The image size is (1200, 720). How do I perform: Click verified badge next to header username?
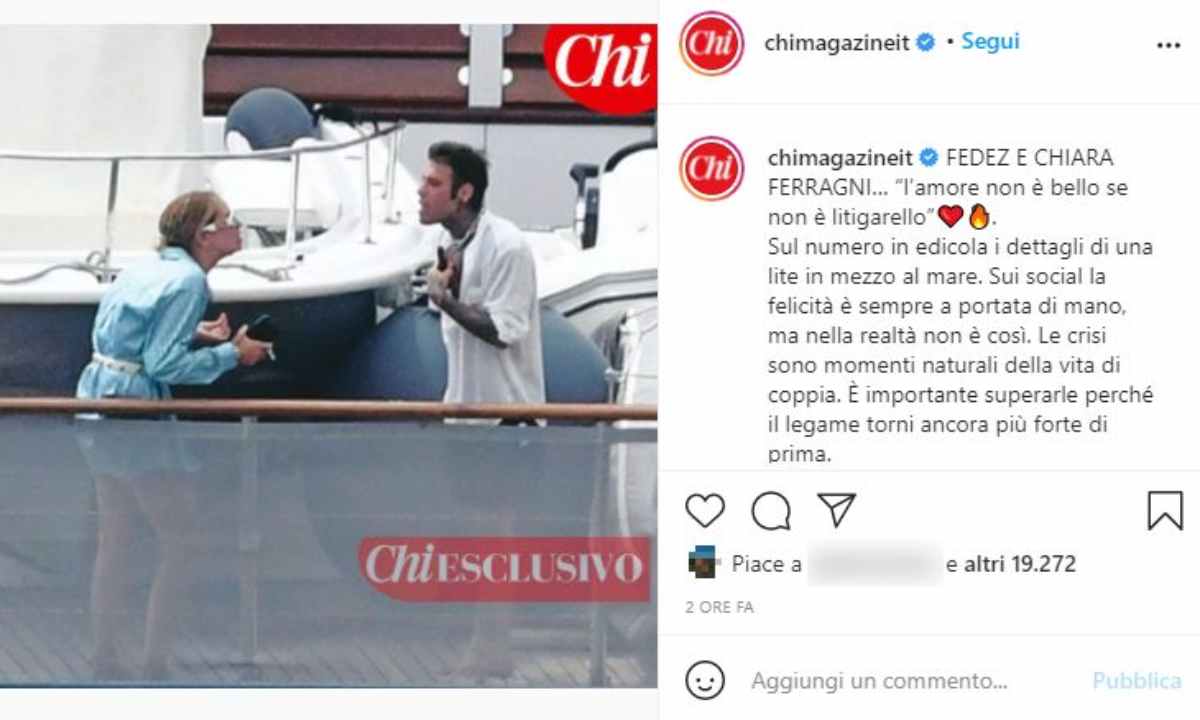click(926, 43)
